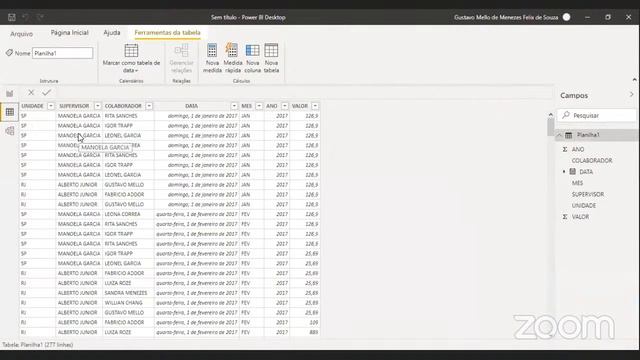Image resolution: width=640 pixels, height=360 pixels.
Task: Click the redo arrow in title bar
Action: [40, 17]
